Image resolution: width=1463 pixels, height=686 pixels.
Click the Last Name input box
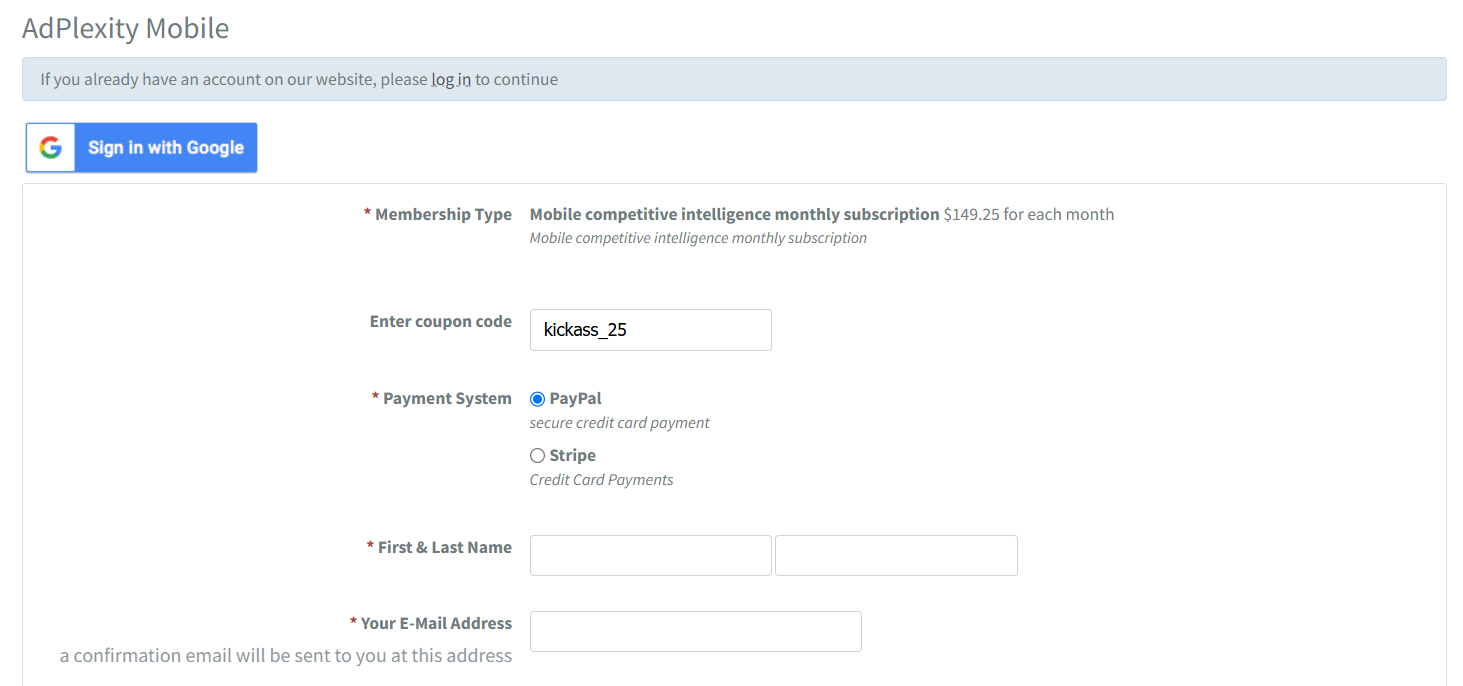[x=896, y=556]
